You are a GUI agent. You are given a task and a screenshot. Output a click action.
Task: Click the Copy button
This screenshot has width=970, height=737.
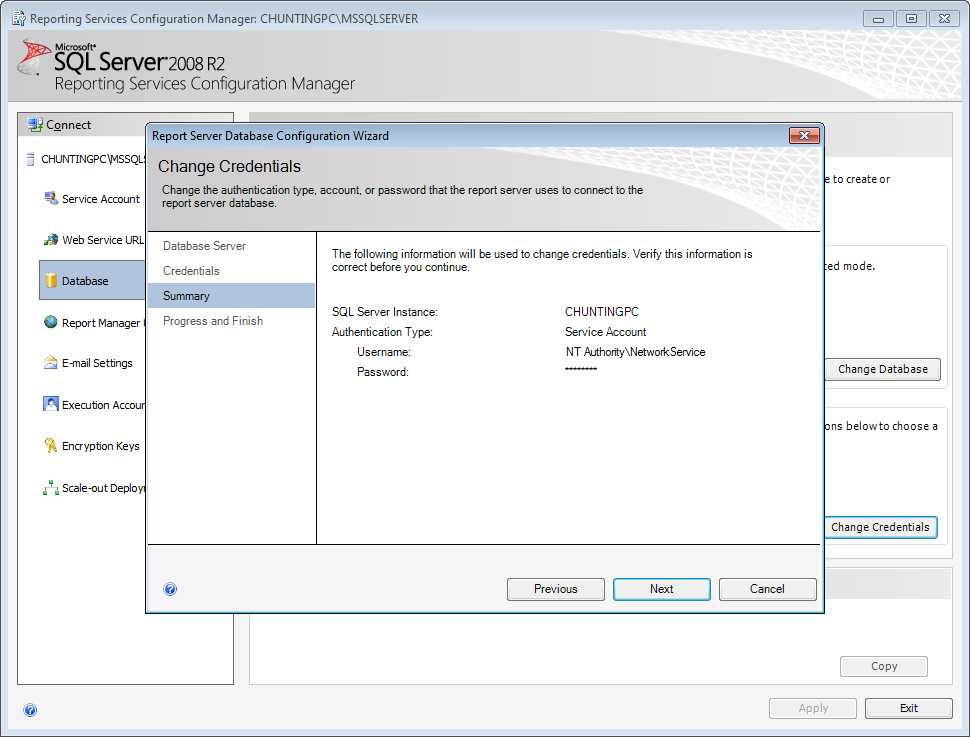[883, 666]
